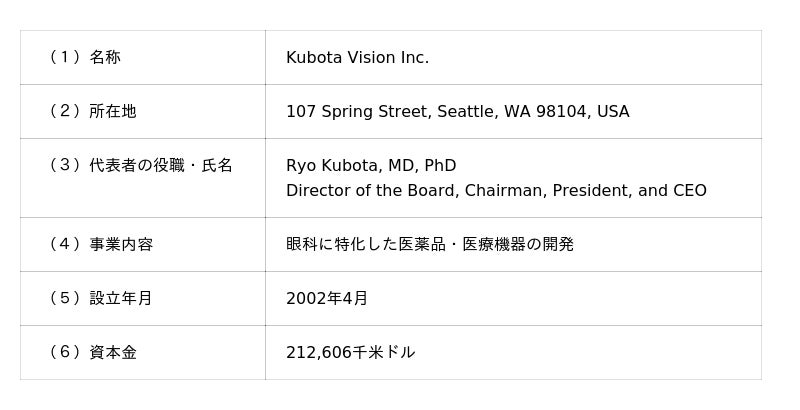Click the Kubota Vision Inc. text
Viewport: 800px width, 410px height.
357,58
